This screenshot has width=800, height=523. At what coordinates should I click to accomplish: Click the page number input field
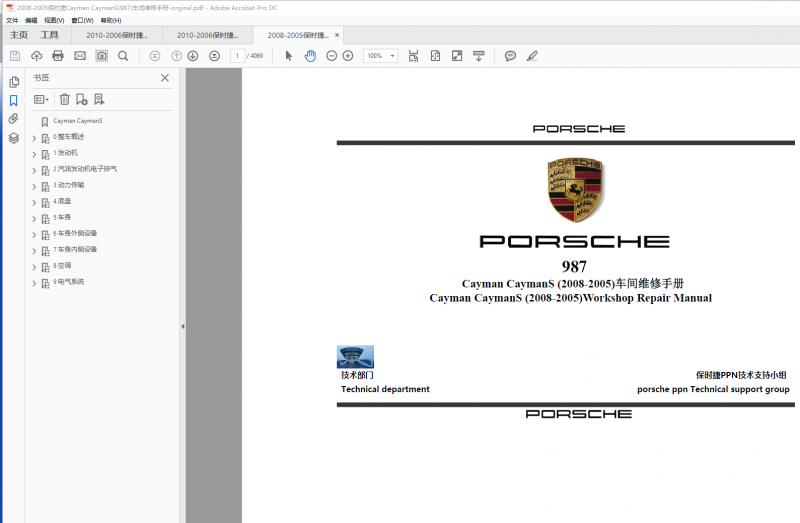click(x=237, y=56)
